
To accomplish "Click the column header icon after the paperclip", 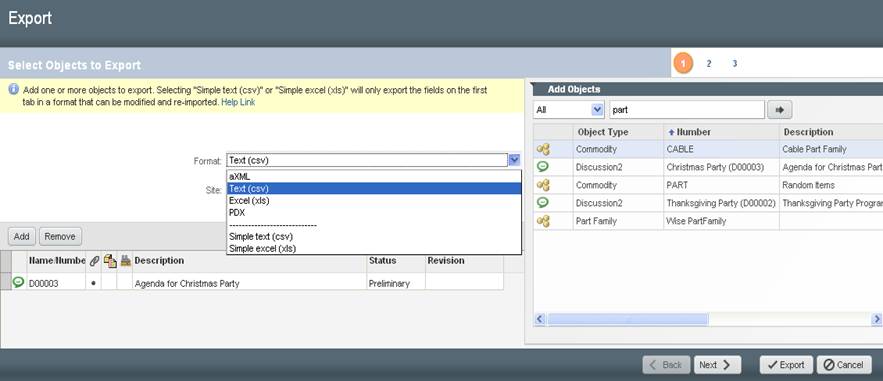I will pos(110,261).
